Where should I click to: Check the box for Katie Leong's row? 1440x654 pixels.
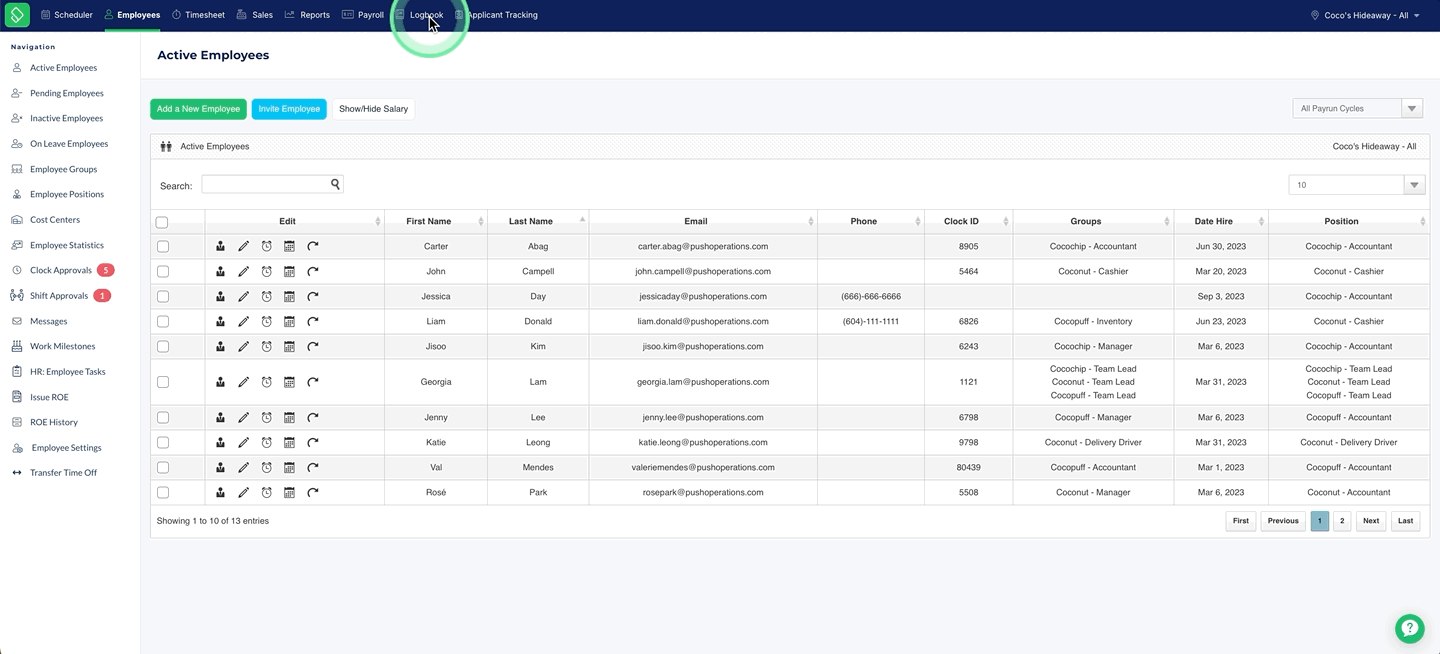163,442
